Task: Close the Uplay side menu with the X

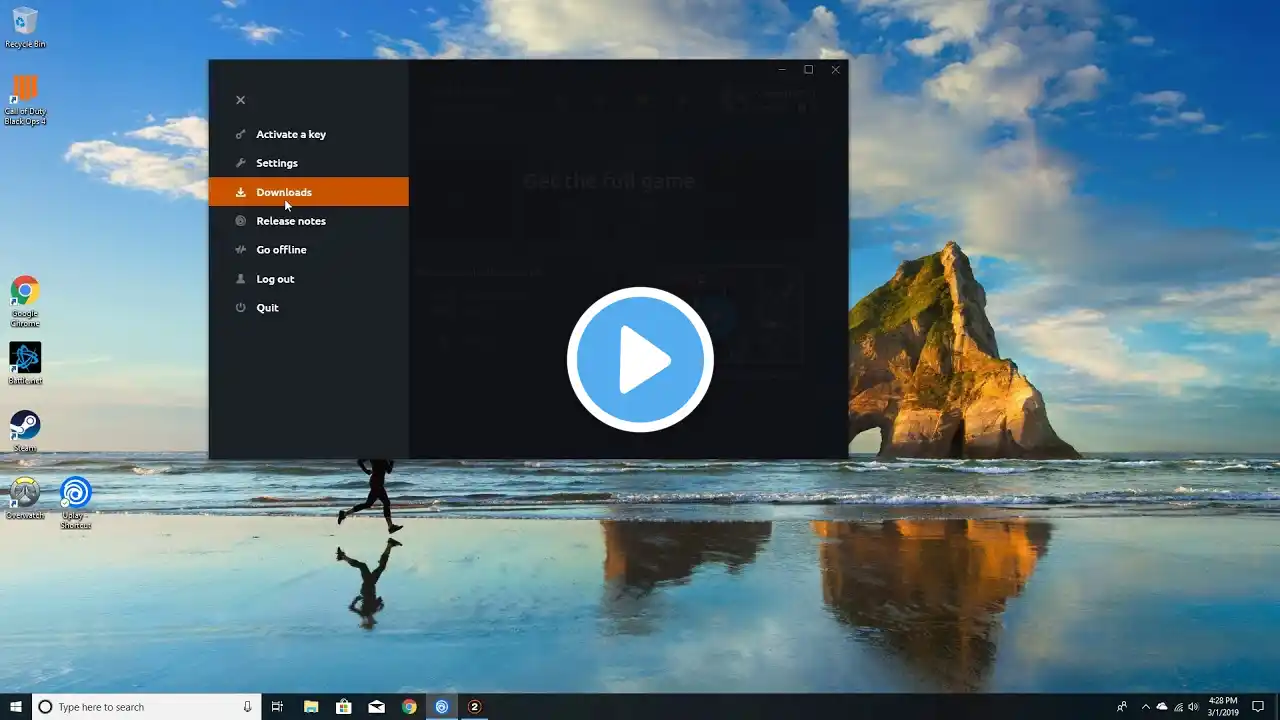Action: (240, 100)
